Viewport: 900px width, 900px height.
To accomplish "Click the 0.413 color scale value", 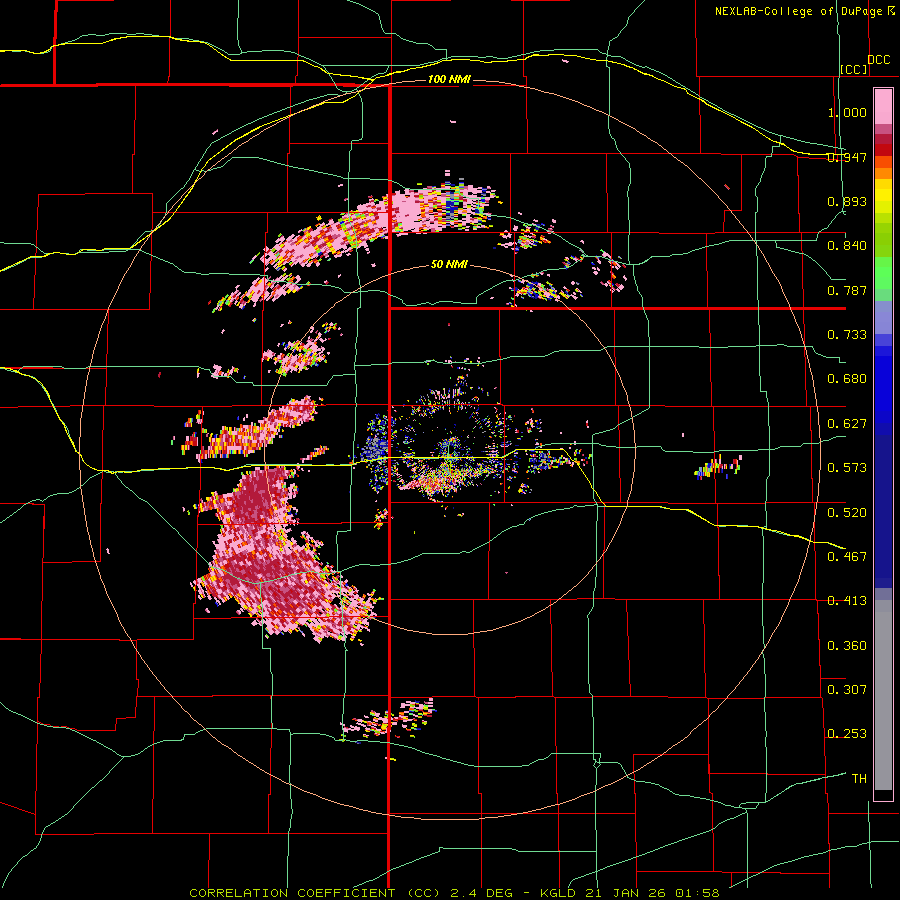I will pyautogui.click(x=847, y=601).
